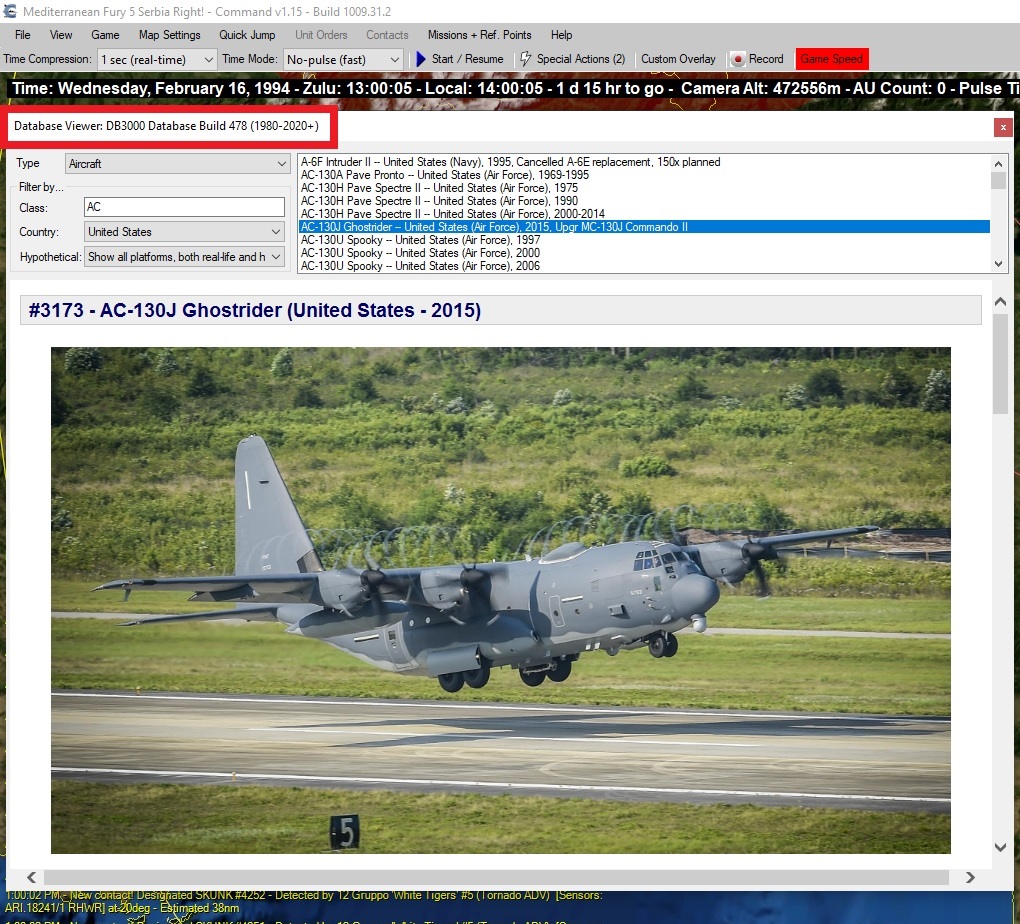Screen dimensions: 1020x924
Task: Click the New contact SKUNK #4252 log message
Action: 304,901
